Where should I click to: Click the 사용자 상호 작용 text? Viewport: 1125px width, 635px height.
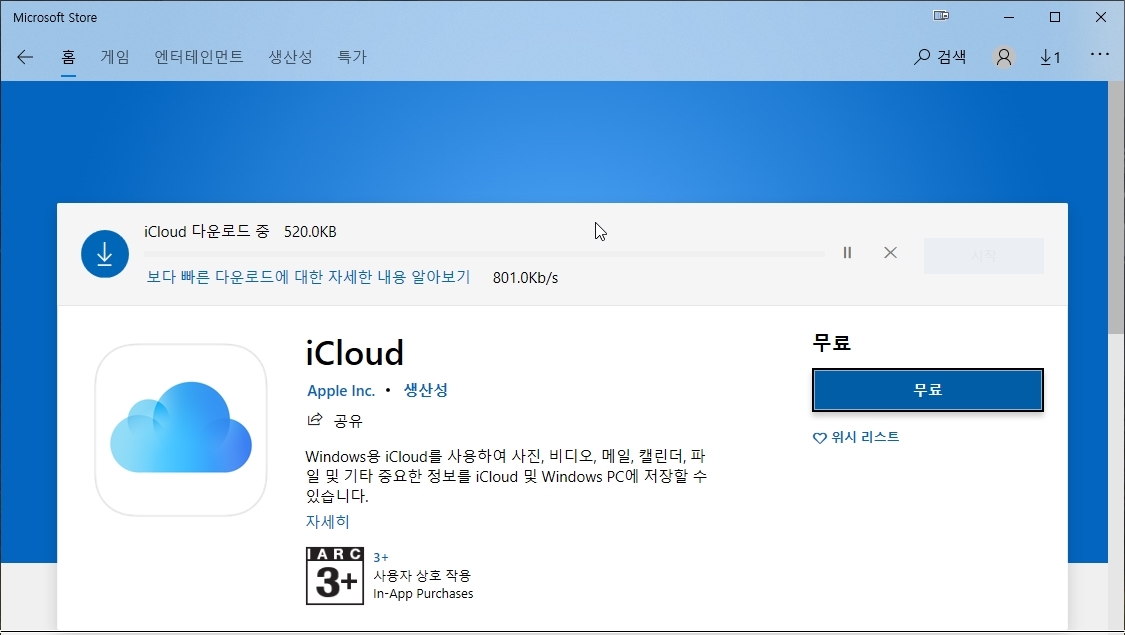pyautogui.click(x=422, y=575)
